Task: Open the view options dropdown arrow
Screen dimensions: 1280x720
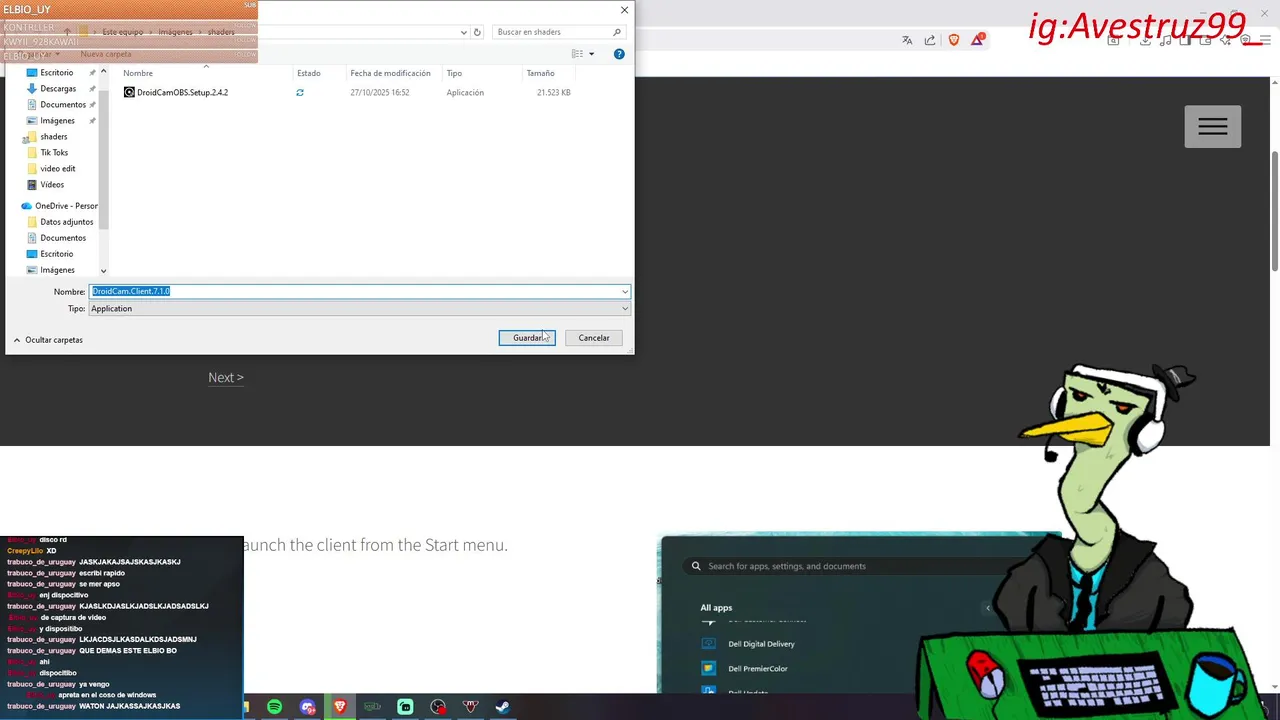Action: [x=592, y=54]
